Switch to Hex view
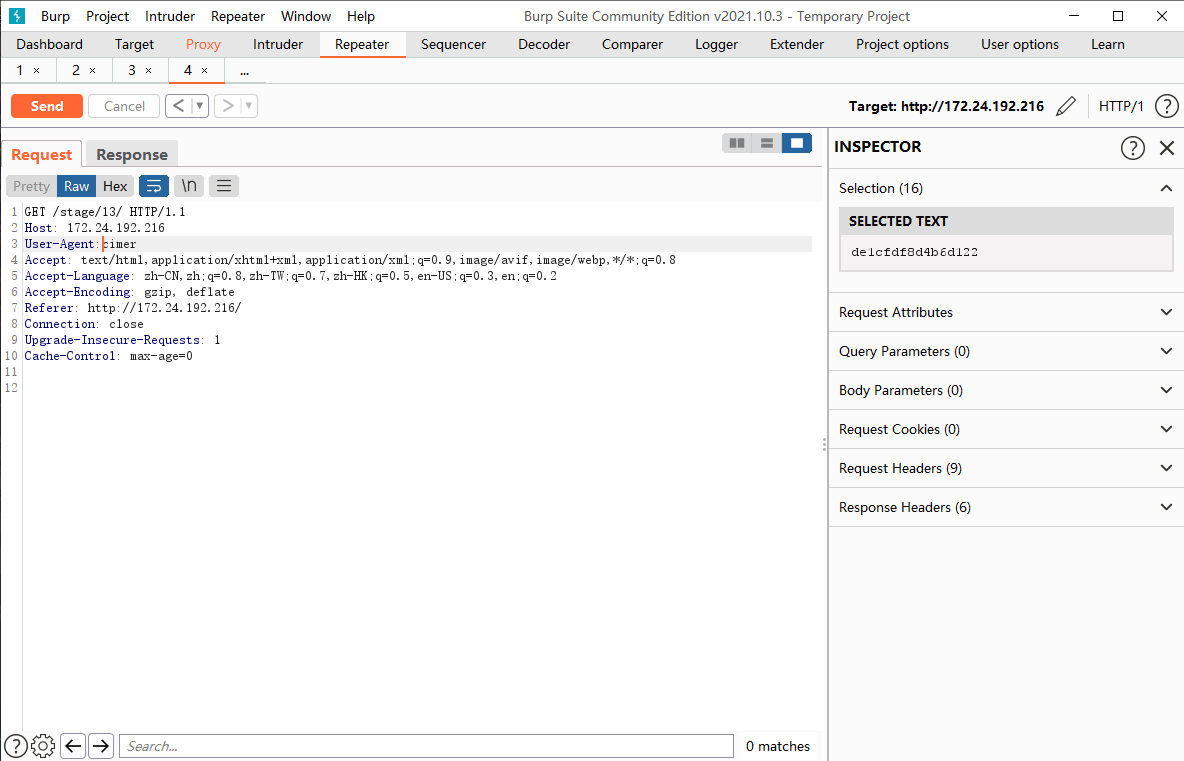1184x761 pixels. [115, 186]
